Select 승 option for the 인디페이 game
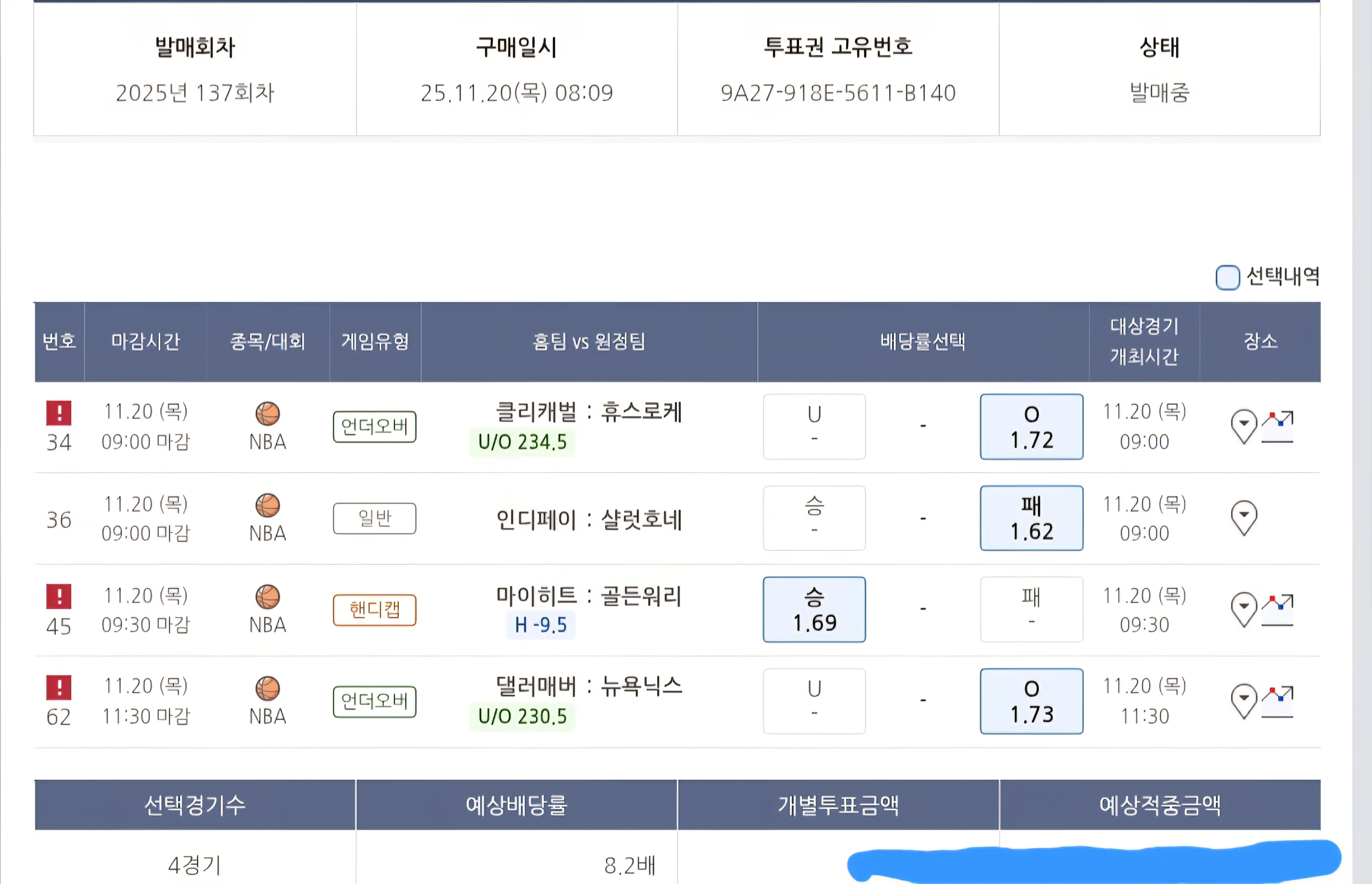The height and width of the screenshot is (884, 1372). (814, 518)
